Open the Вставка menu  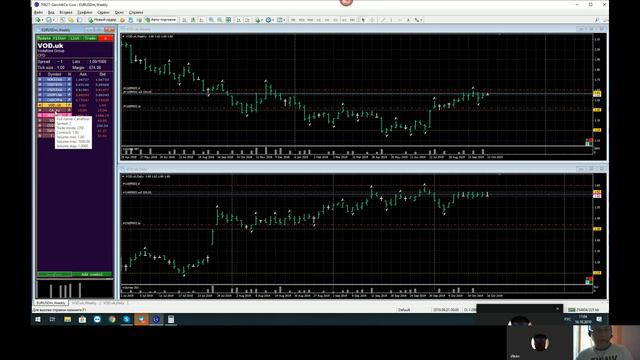click(66, 12)
